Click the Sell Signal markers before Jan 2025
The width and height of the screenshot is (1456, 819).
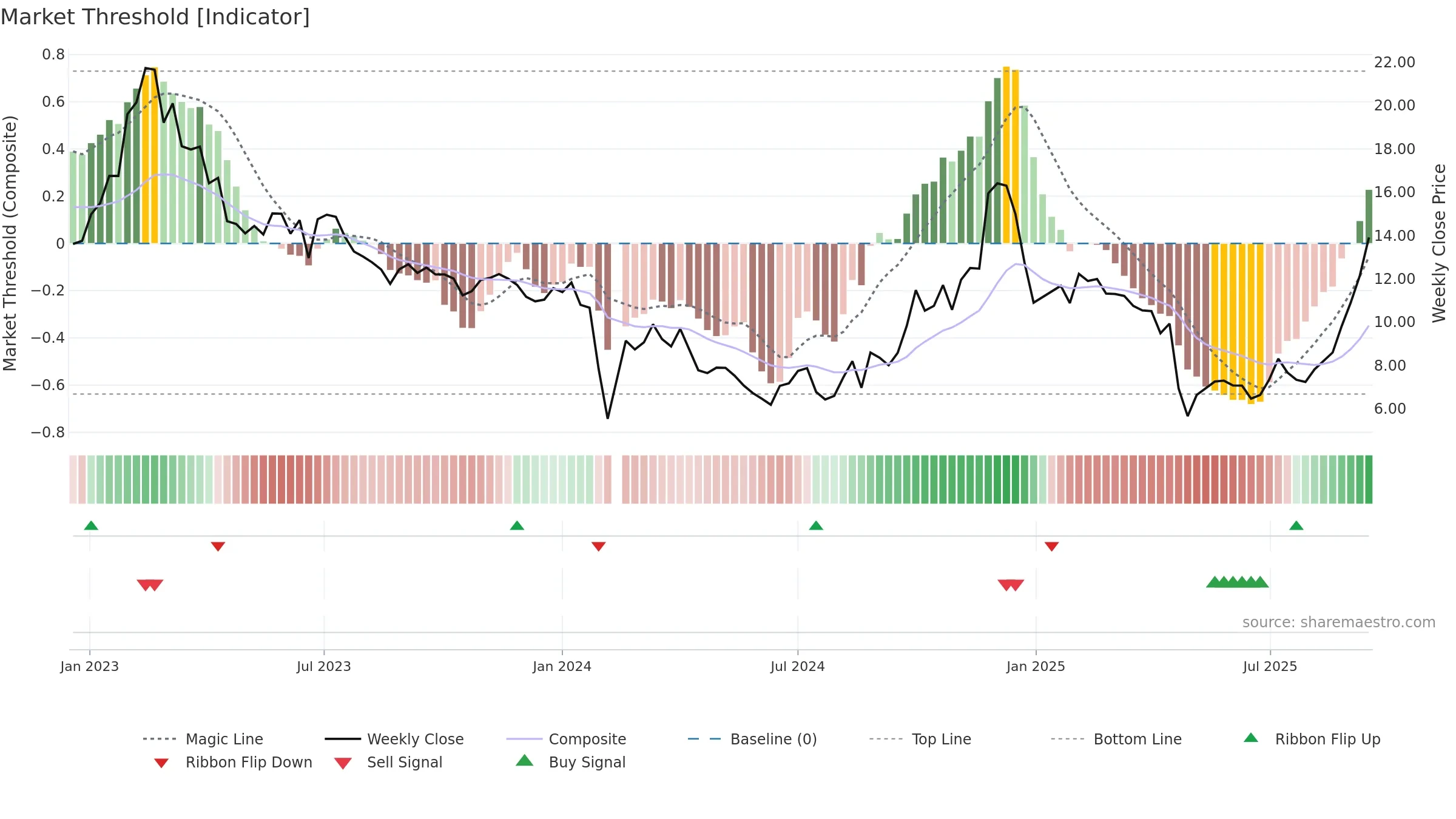(1011, 585)
